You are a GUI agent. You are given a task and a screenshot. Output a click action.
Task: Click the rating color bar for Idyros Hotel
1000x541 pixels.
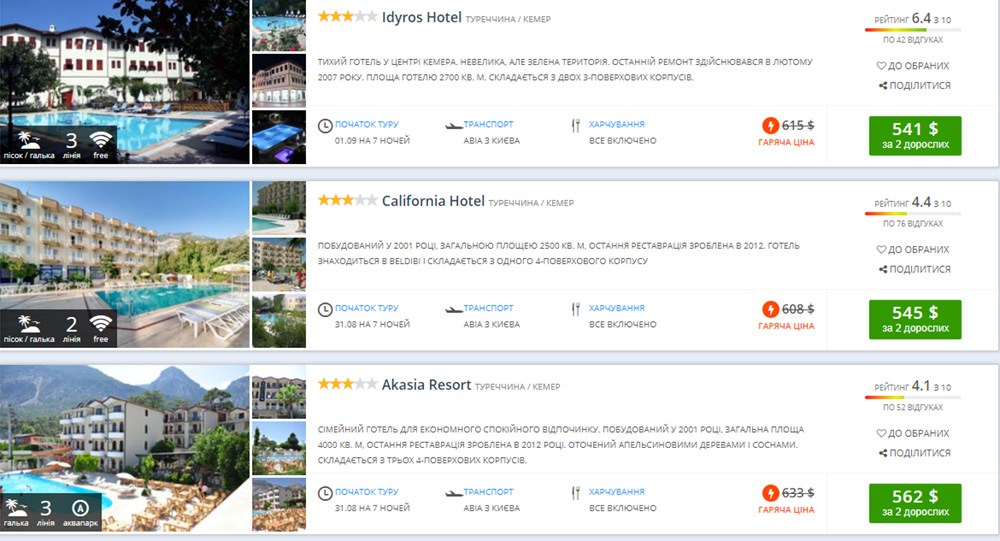913,31
